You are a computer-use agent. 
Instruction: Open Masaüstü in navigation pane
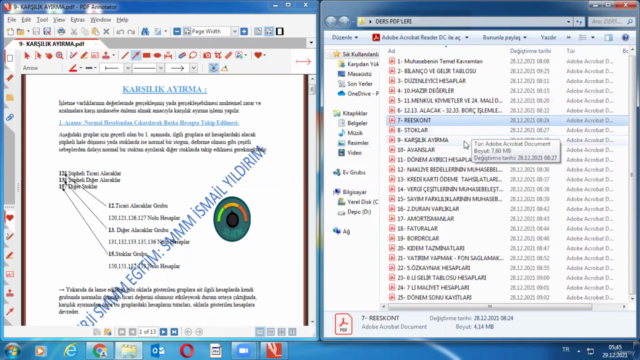[359, 74]
